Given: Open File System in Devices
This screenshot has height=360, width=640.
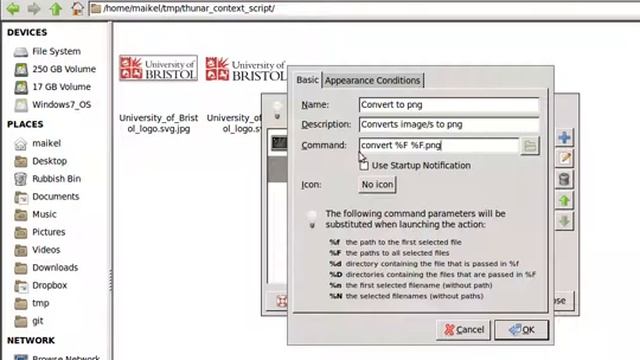Looking at the screenshot, I should tap(56, 51).
